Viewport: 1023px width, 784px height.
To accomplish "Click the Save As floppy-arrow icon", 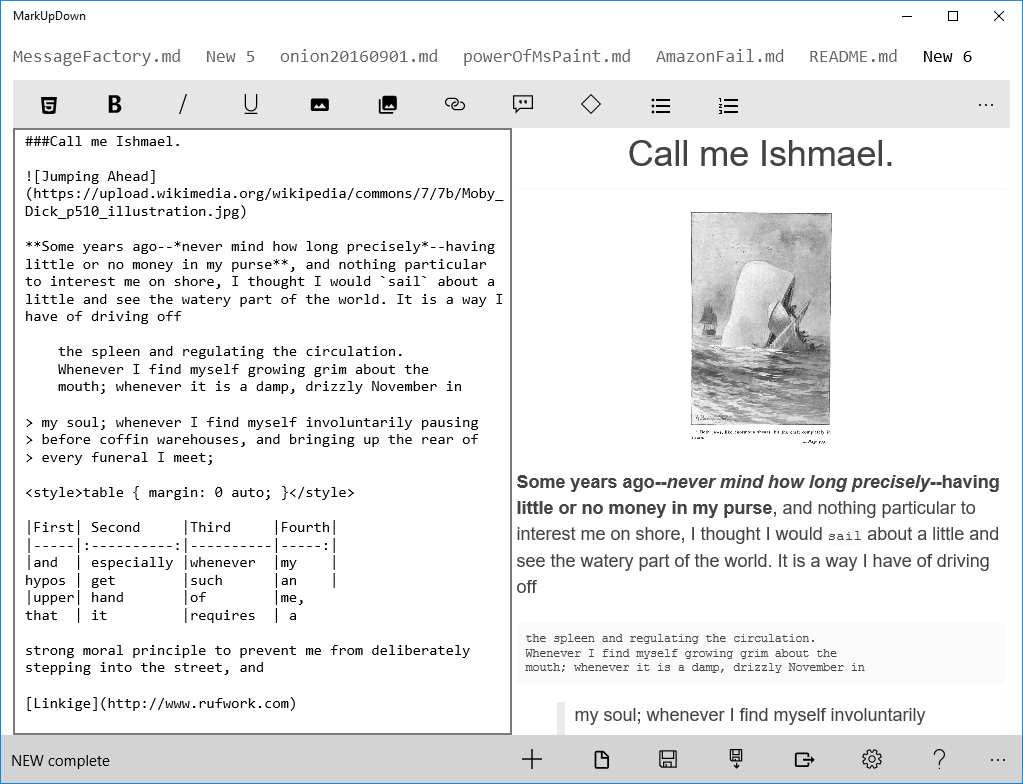I will (736, 759).
